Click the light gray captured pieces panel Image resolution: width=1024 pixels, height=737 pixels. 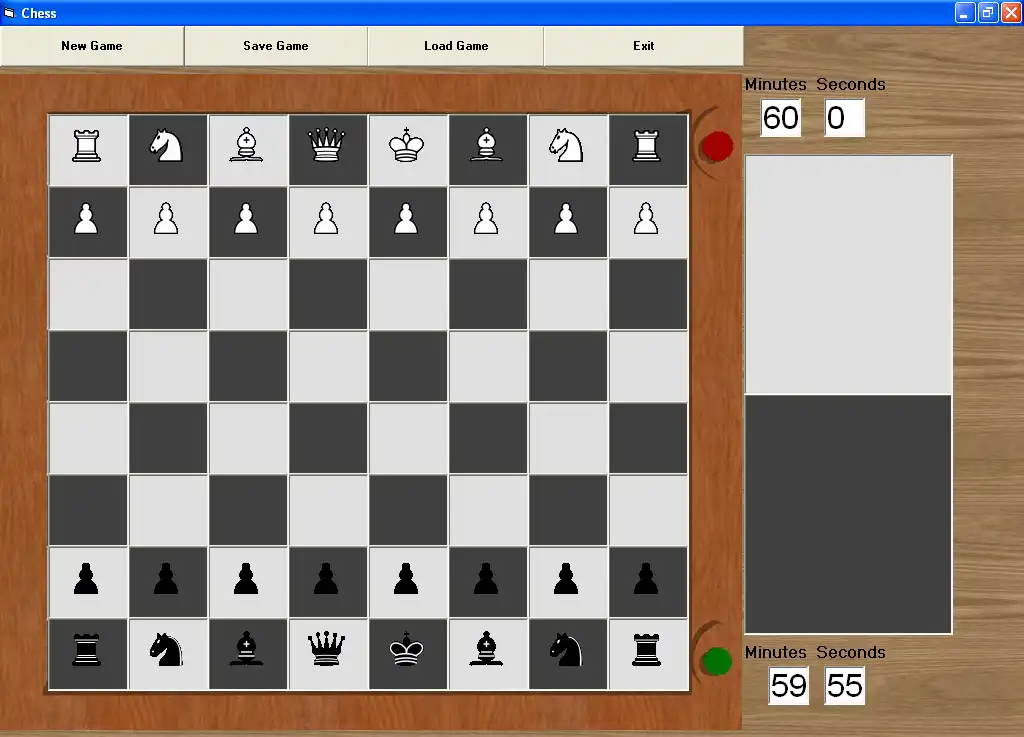coord(848,275)
